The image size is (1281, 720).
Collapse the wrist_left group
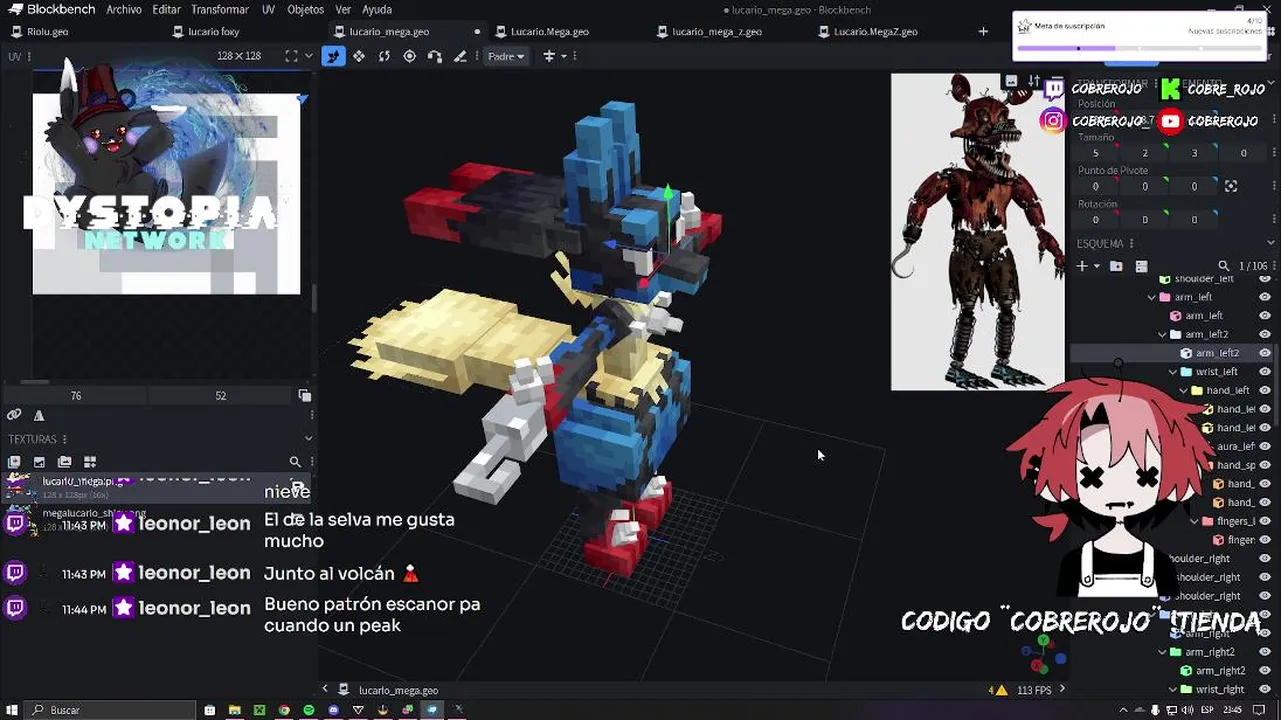tap(1173, 372)
